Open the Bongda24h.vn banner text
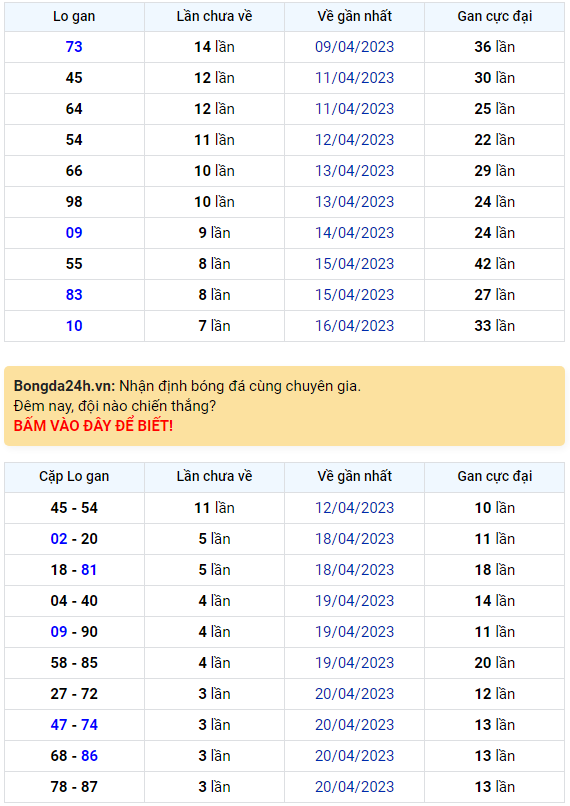Screen dimensions: 570x806 (187, 386)
